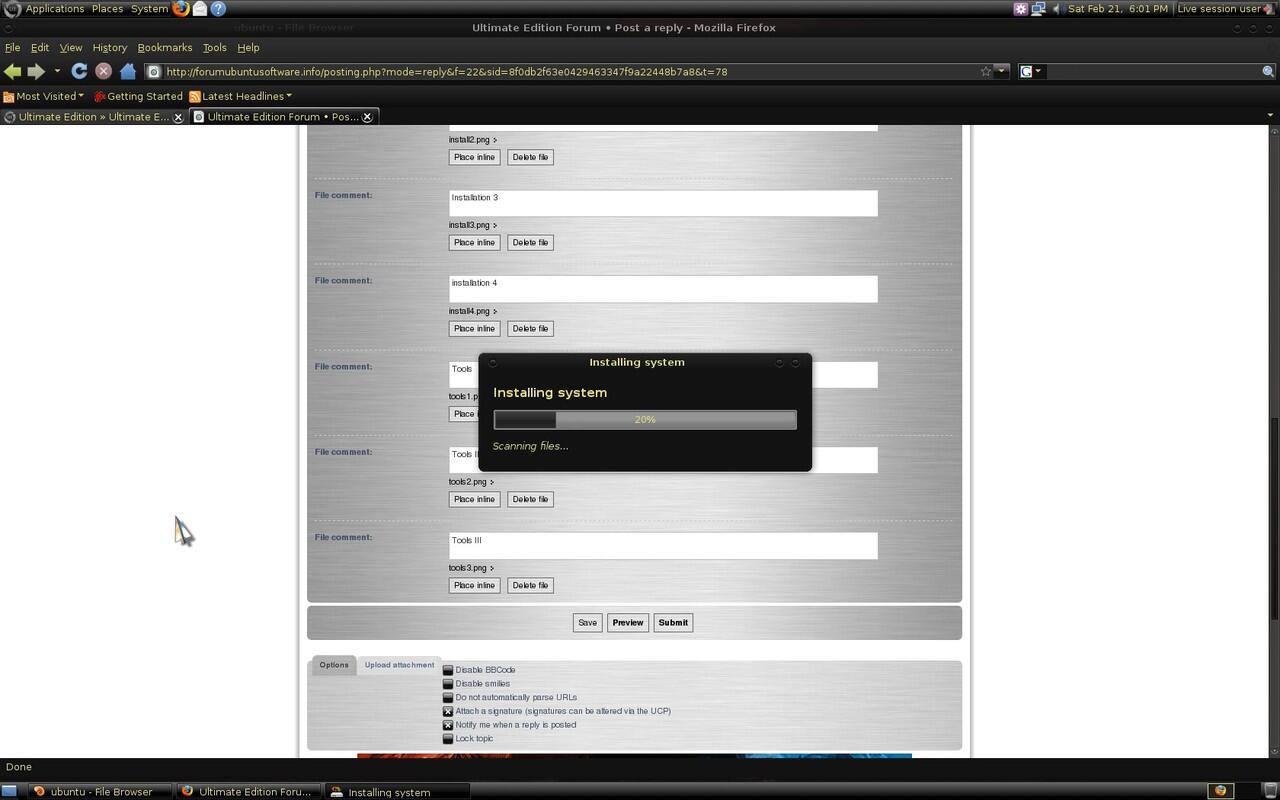Open the Bookmarks menu
The width and height of the screenshot is (1280, 800).
click(x=165, y=47)
